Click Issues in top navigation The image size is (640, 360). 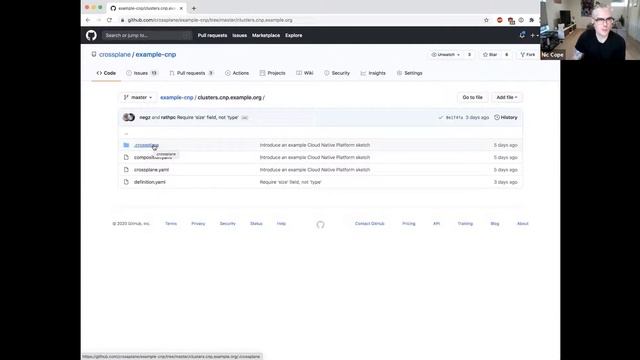click(240, 36)
